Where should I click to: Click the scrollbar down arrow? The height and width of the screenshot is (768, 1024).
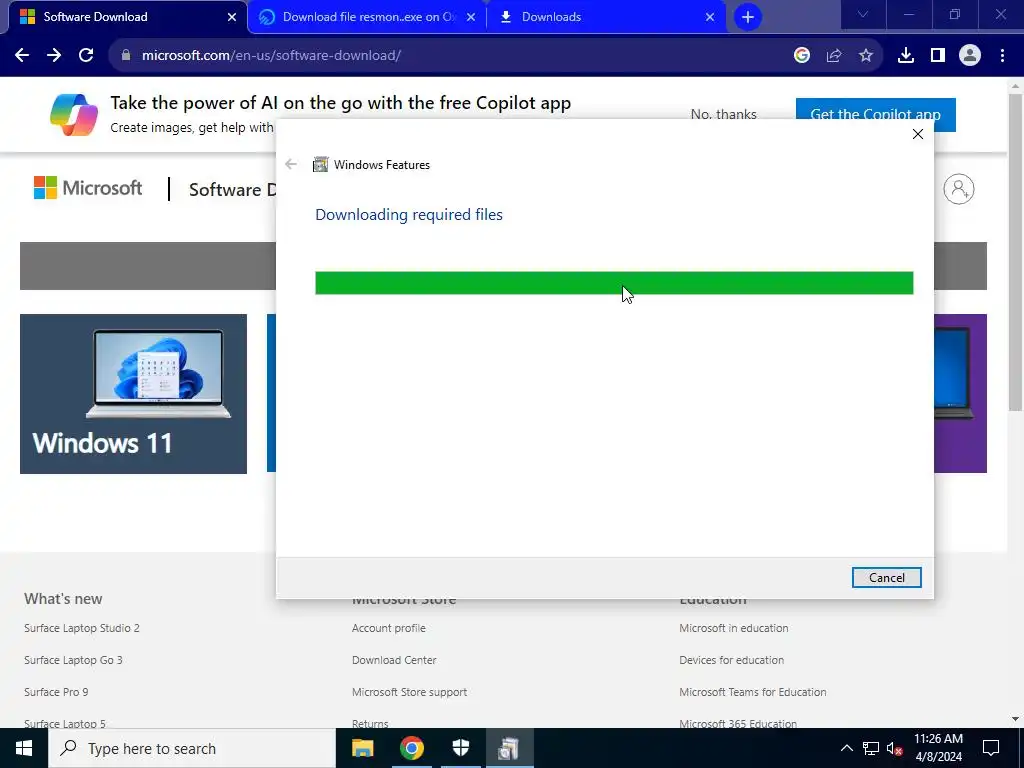click(1015, 720)
